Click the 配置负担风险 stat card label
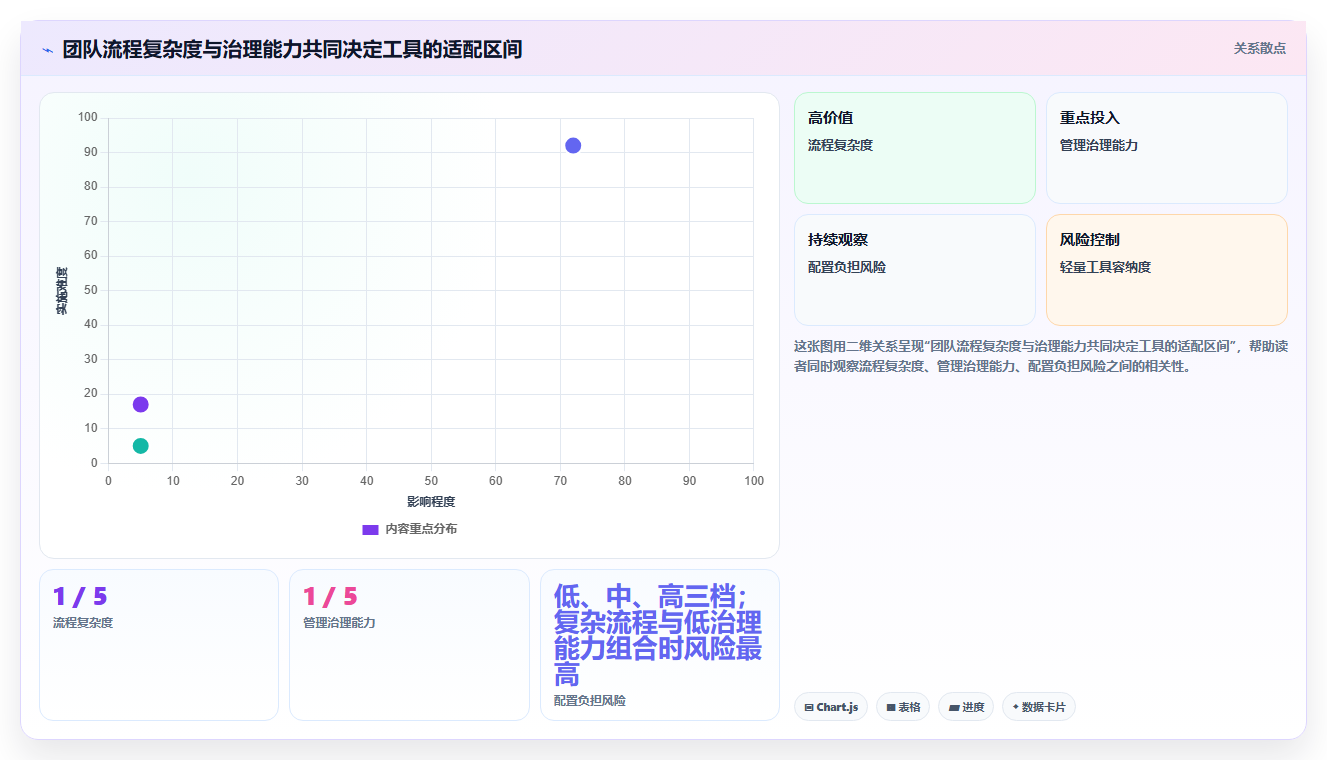This screenshot has width=1327, height=760. tap(590, 701)
